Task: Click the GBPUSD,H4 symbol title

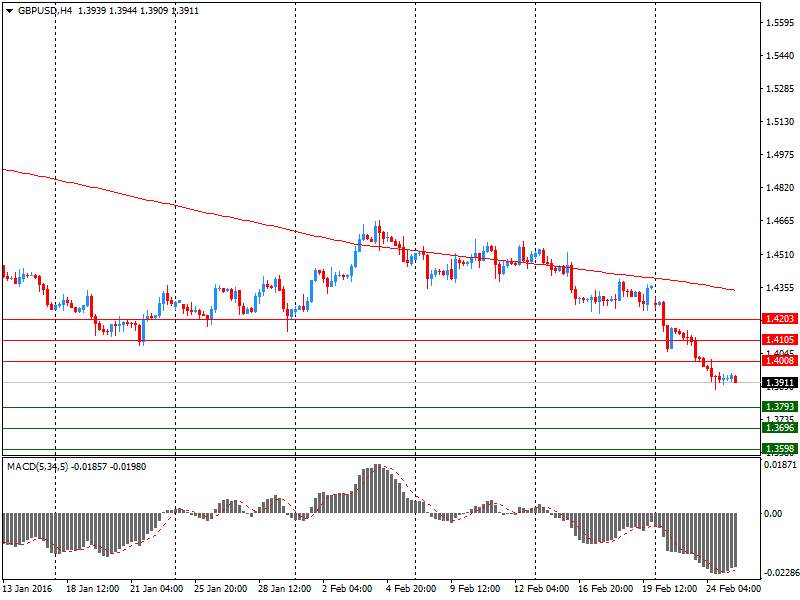Action: [x=45, y=11]
